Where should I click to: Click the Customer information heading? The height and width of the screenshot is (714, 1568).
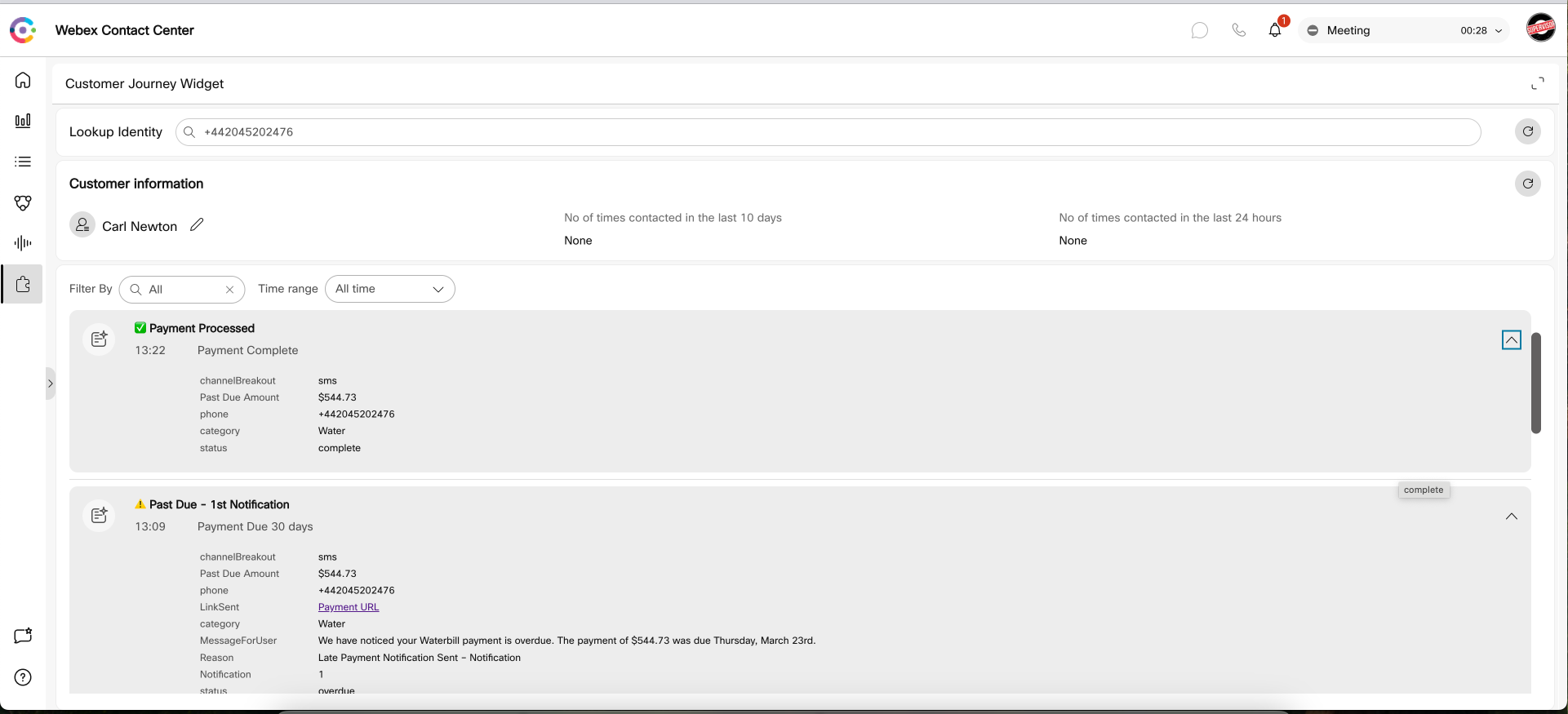point(136,184)
